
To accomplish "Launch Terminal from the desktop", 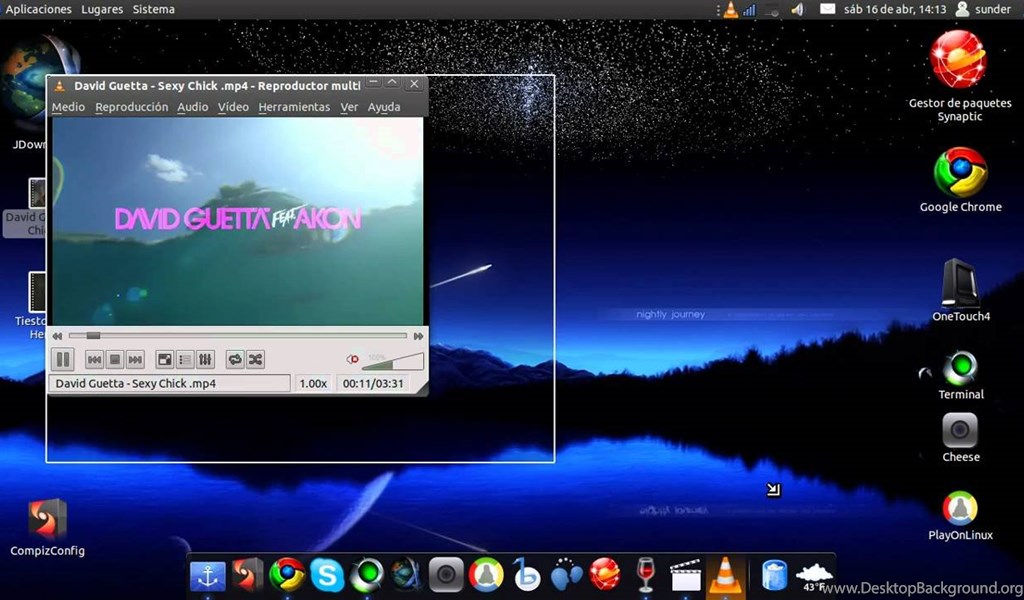I will coord(961,375).
